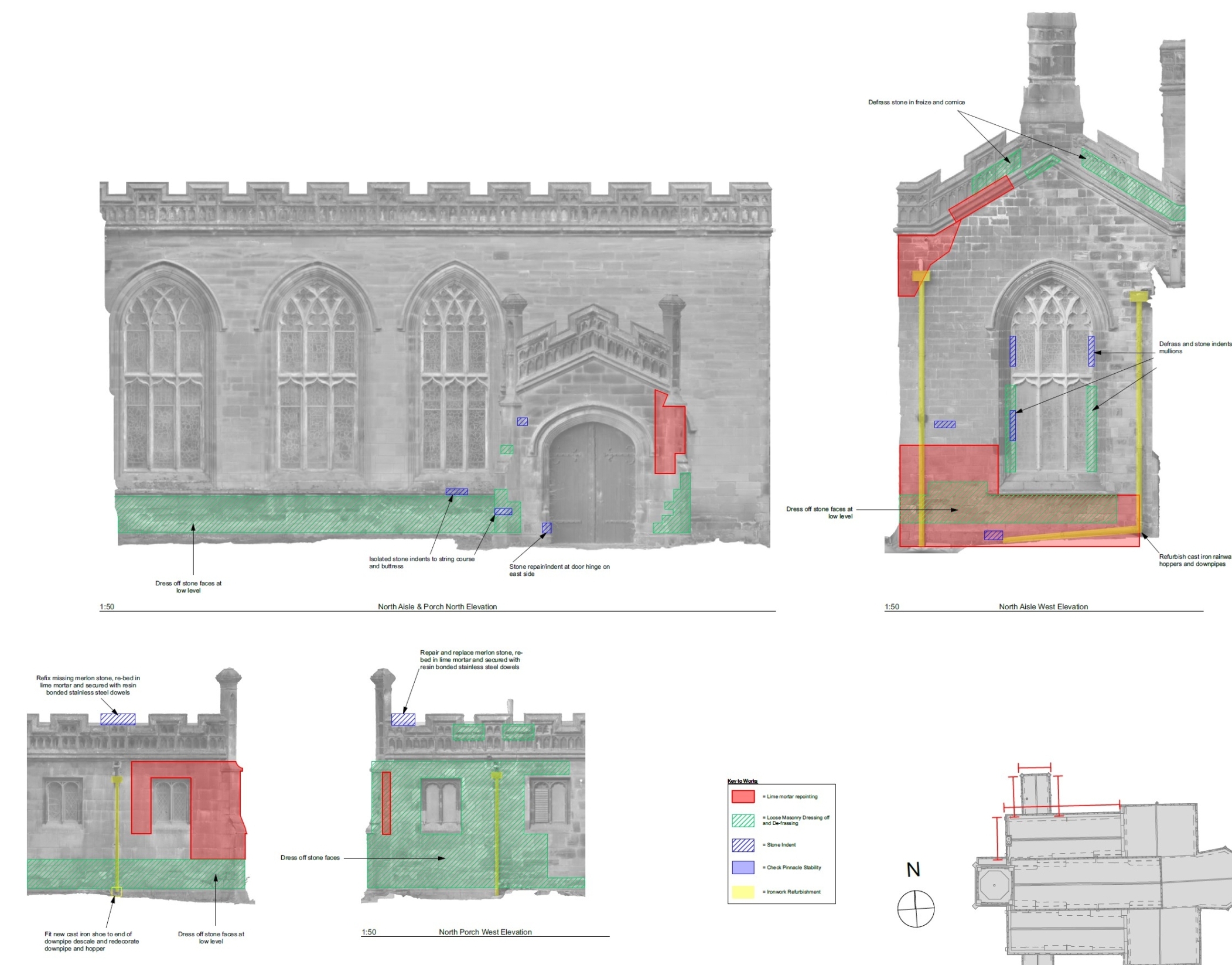Click the "Dress off stone faces" porch label
1232x965 pixels.
(310, 858)
